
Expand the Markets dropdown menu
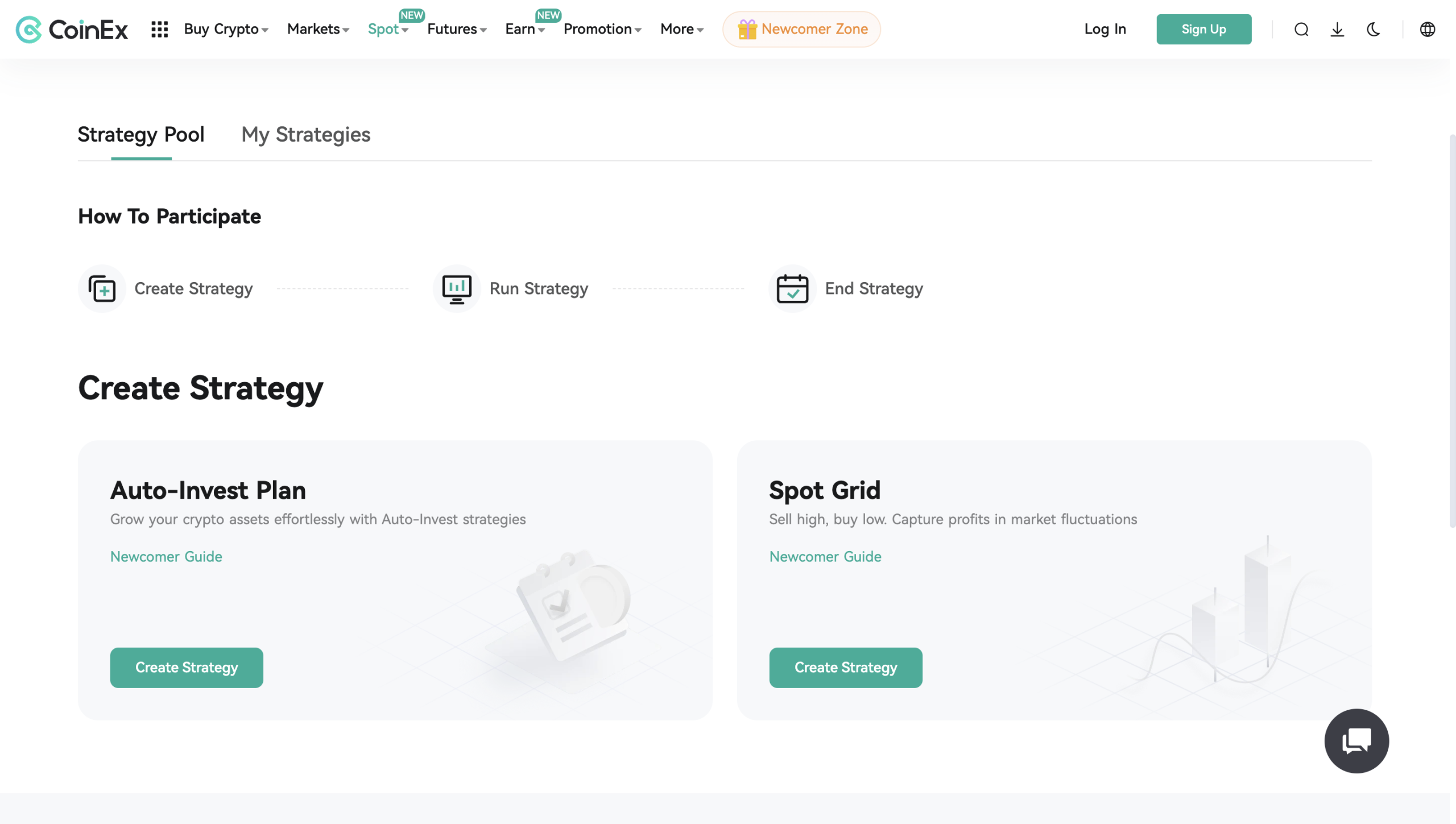coord(318,30)
